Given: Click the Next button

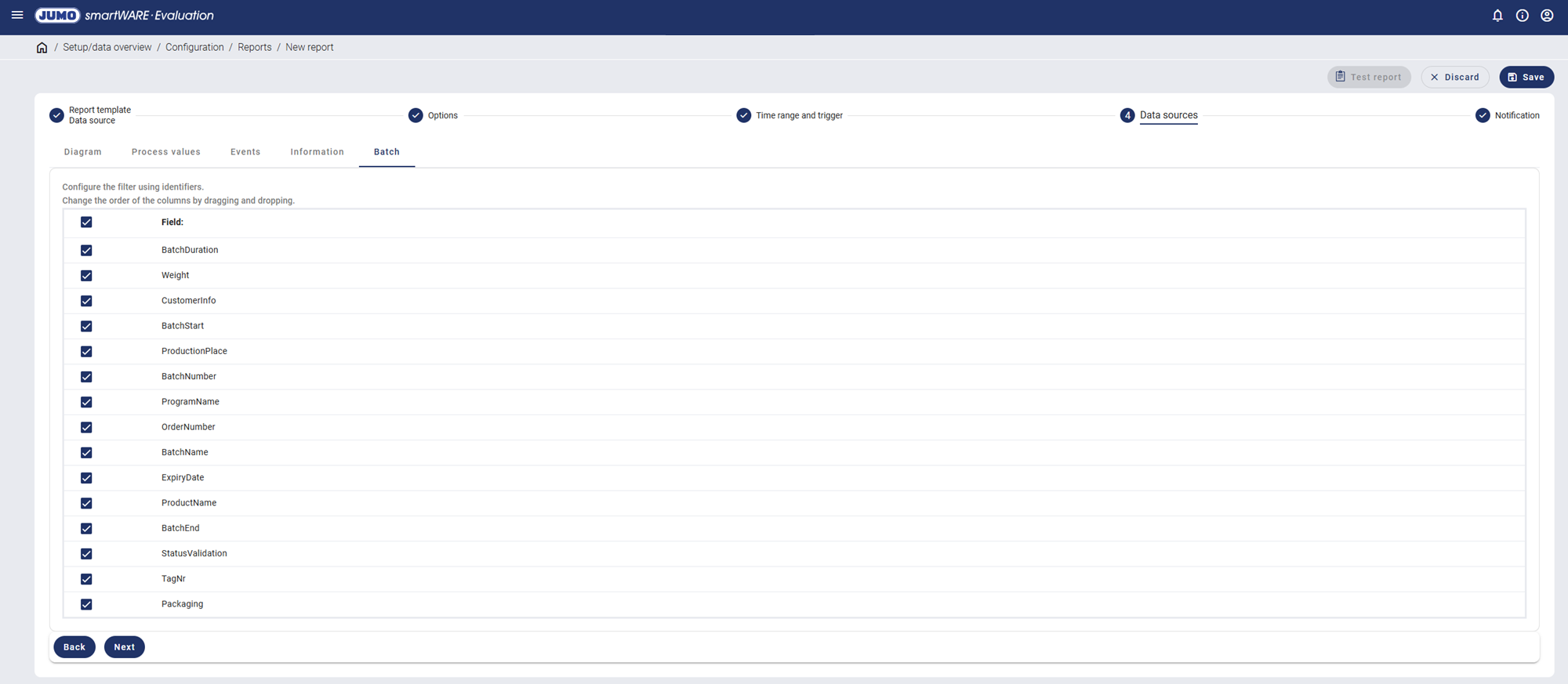Looking at the screenshot, I should point(124,647).
